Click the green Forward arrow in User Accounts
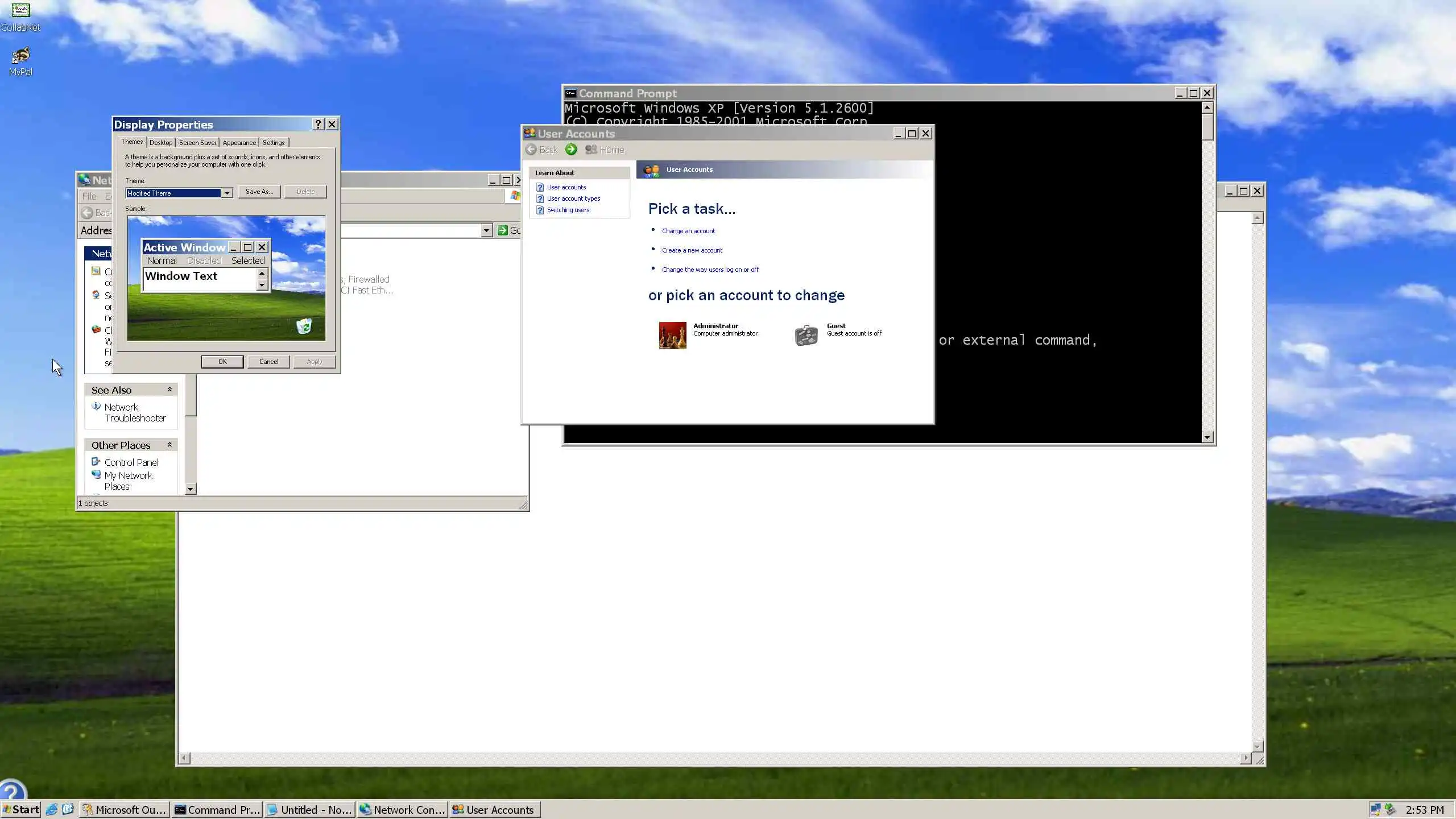 pos(571,150)
